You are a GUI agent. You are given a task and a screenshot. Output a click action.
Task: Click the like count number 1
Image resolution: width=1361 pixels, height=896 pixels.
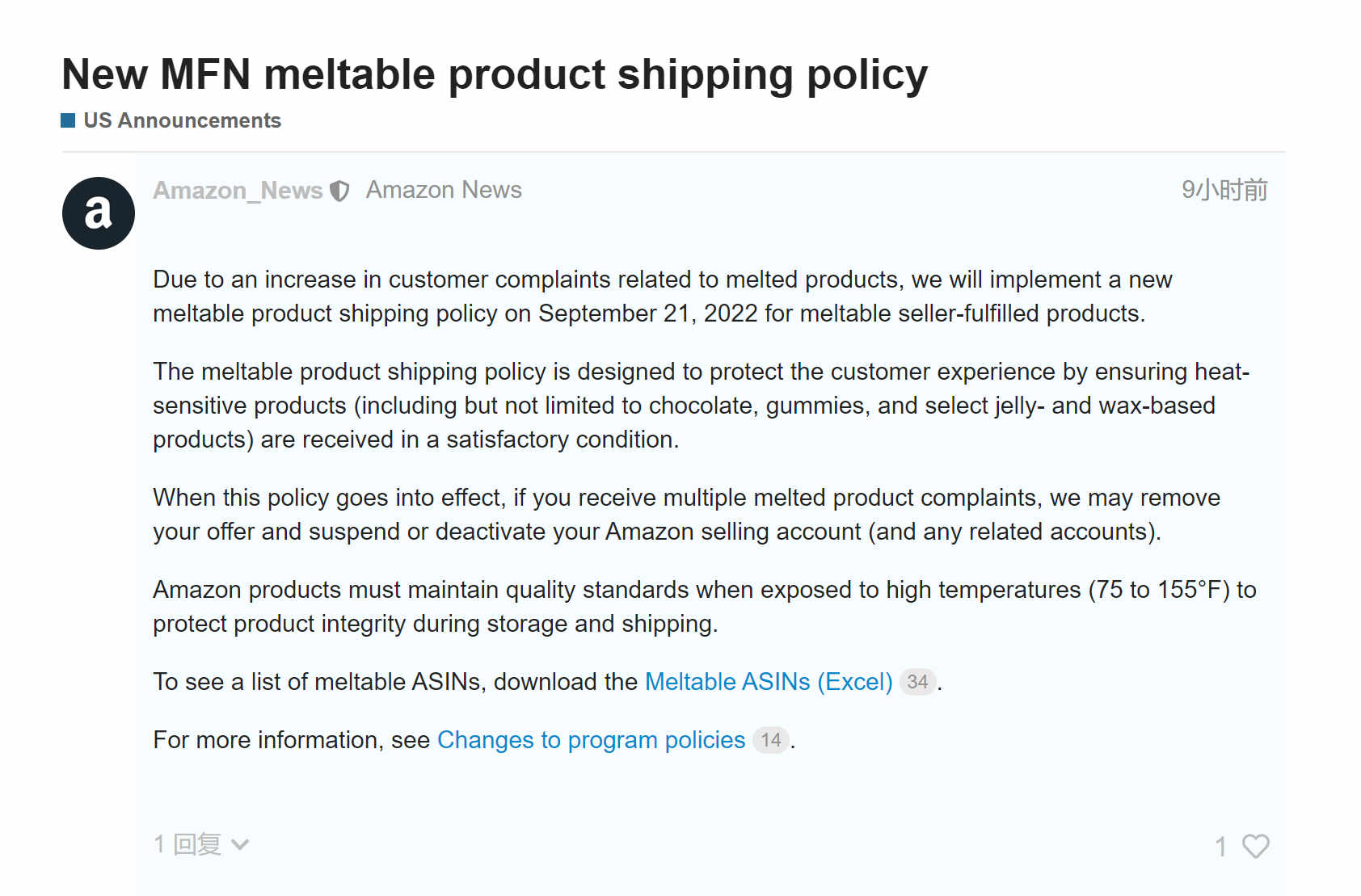pyautogui.click(x=1221, y=847)
